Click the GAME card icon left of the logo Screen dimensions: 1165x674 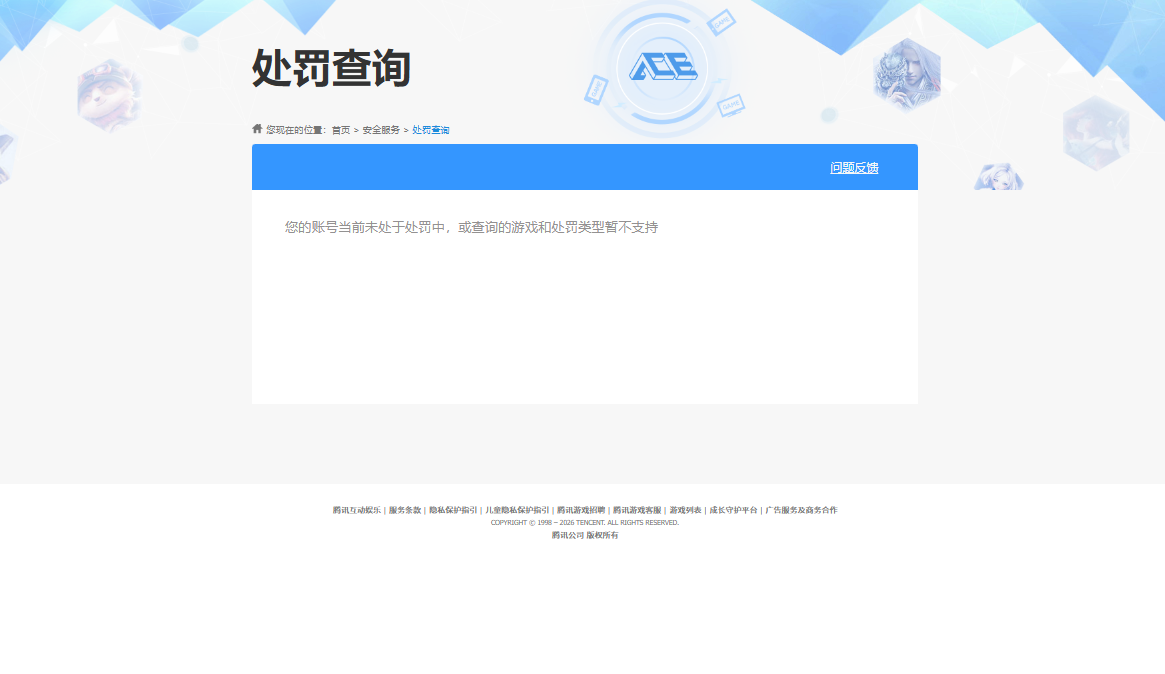(x=595, y=91)
